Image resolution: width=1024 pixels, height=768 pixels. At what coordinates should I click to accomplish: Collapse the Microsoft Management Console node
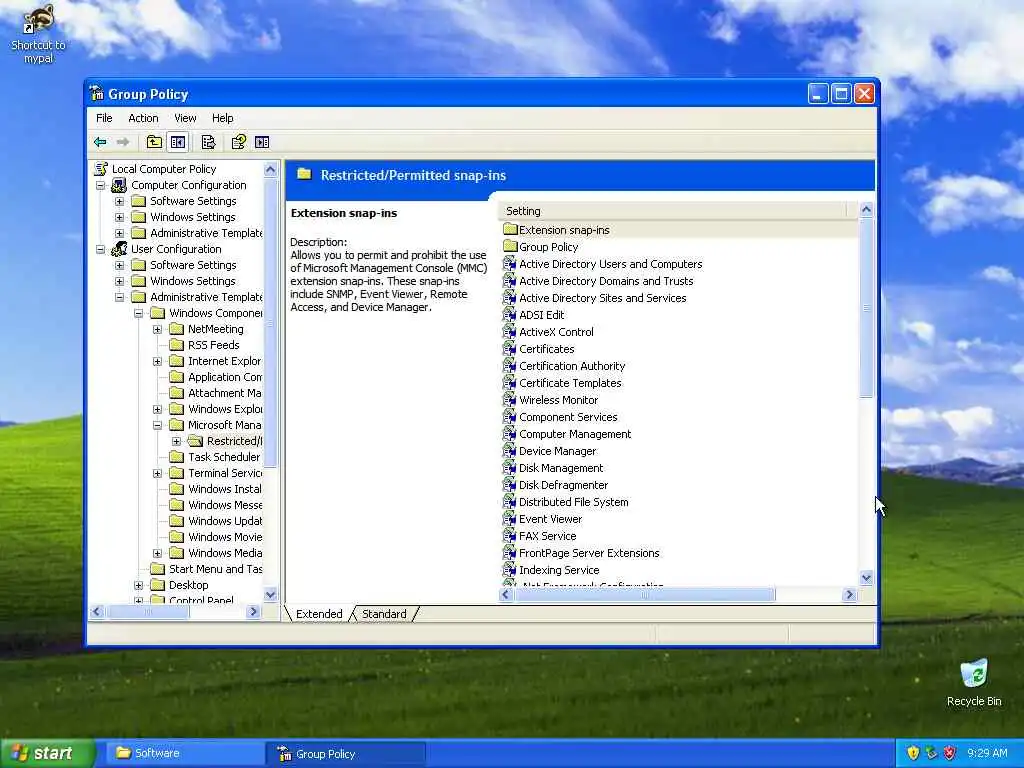click(x=157, y=425)
